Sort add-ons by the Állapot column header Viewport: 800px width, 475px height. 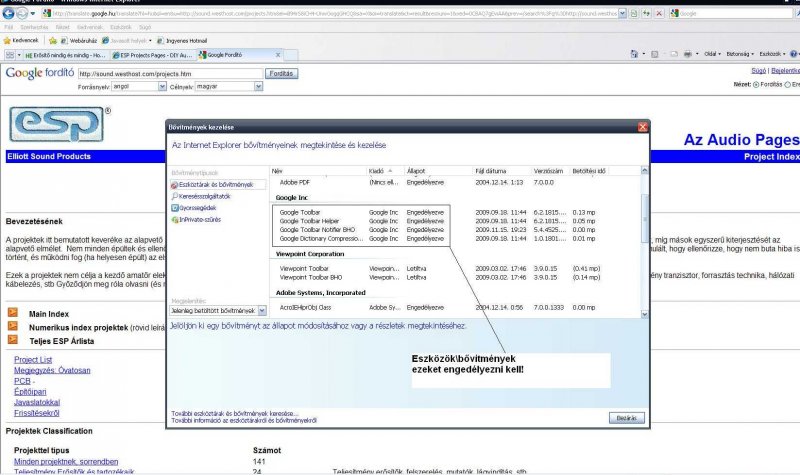(438, 171)
